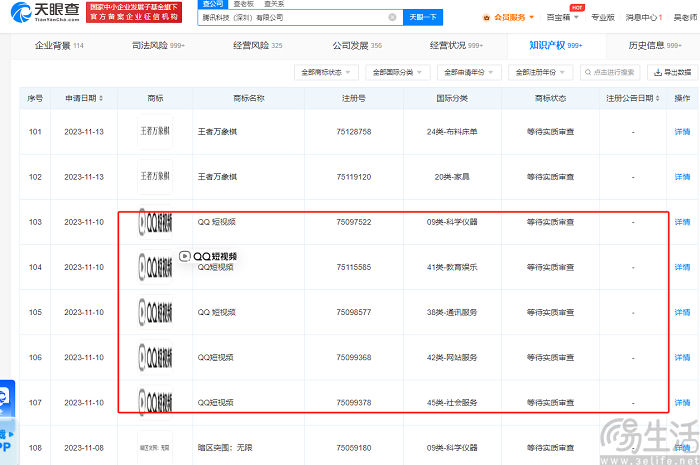This screenshot has height=465, width=700.
Task: Select registration number 75059180
Action: [x=354, y=448]
